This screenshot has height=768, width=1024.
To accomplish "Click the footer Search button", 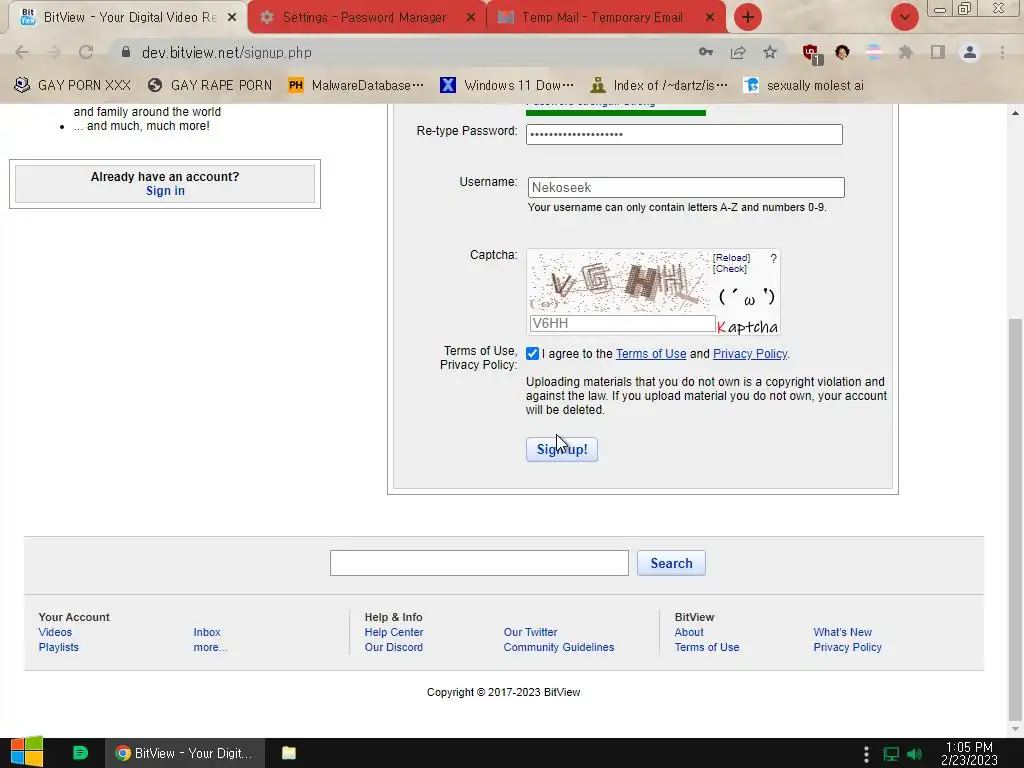I will click(671, 563).
